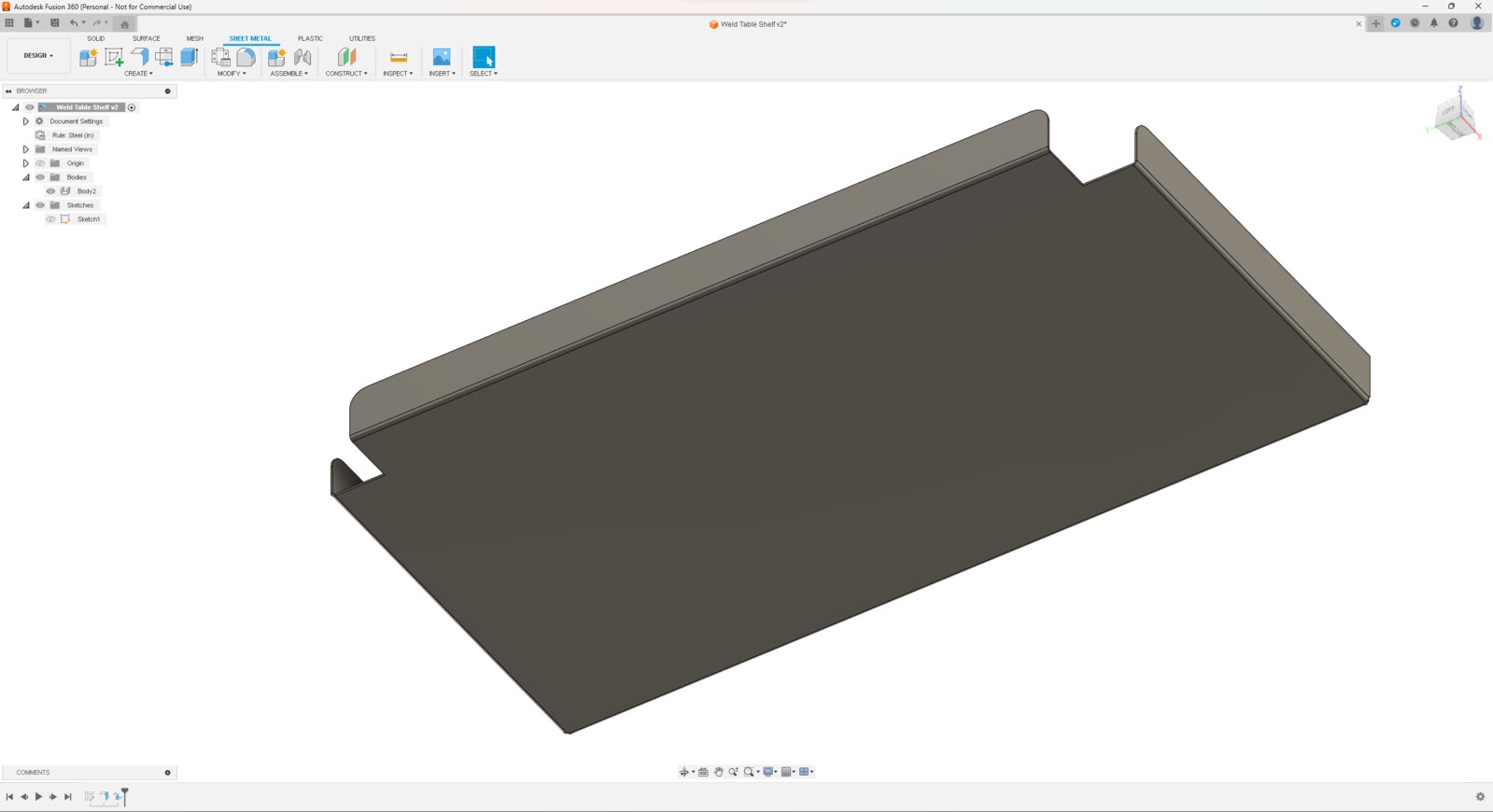Toggle visibility of Weld Table Shelf v2
The width and height of the screenshot is (1493, 812).
29,107
